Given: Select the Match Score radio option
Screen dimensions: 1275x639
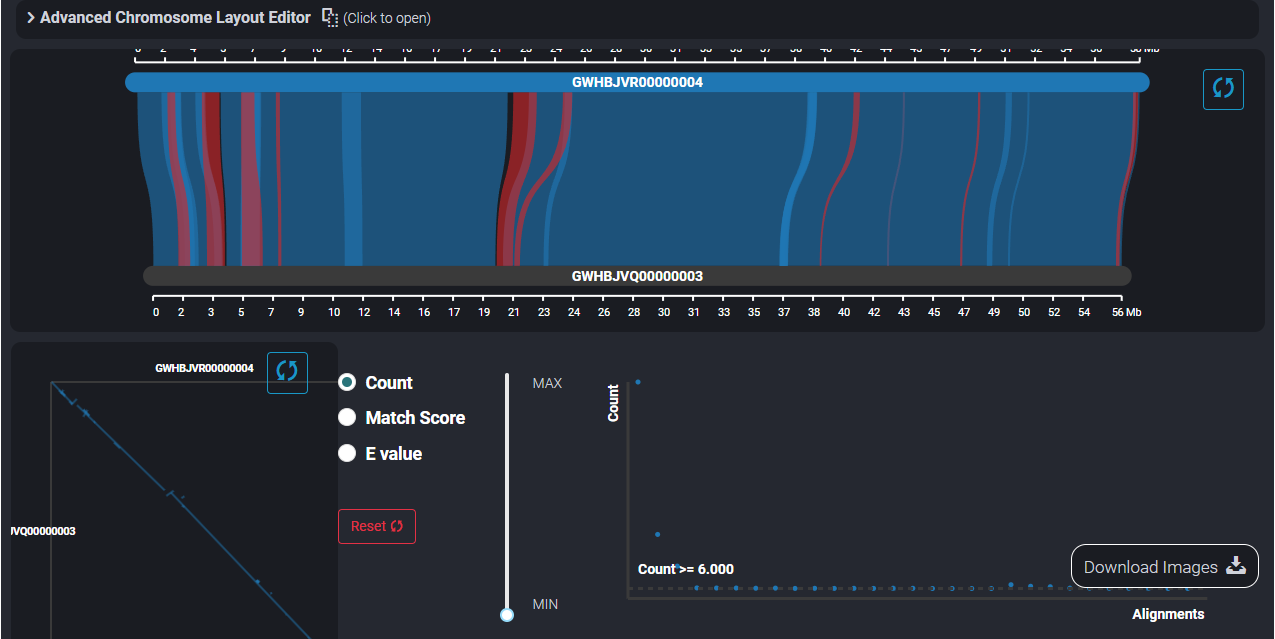Looking at the screenshot, I should pyautogui.click(x=347, y=417).
